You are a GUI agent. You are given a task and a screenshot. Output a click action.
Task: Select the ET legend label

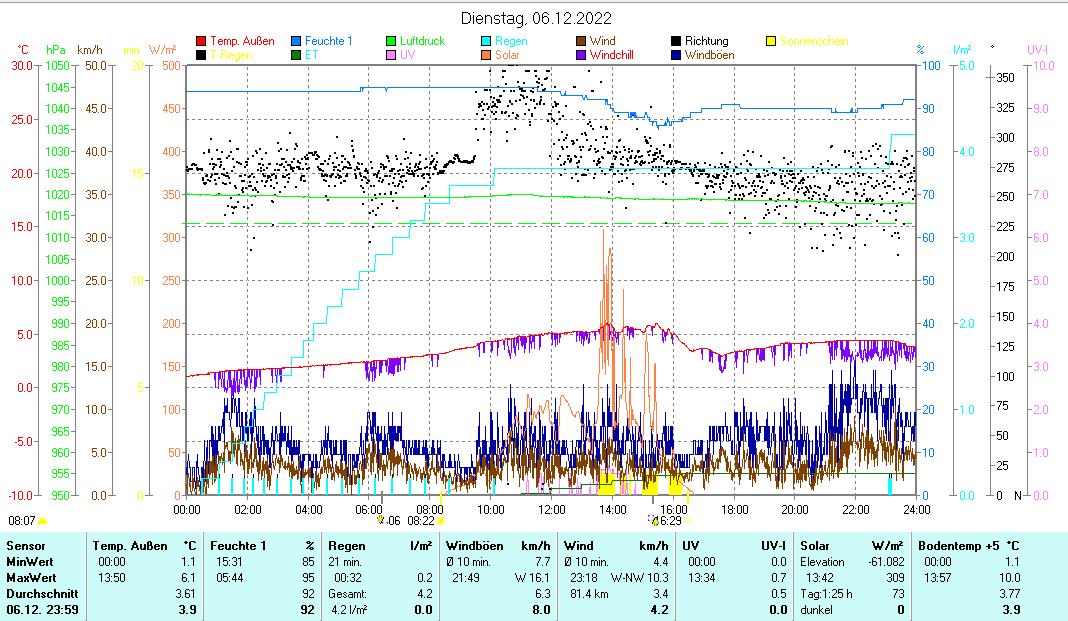pos(311,55)
